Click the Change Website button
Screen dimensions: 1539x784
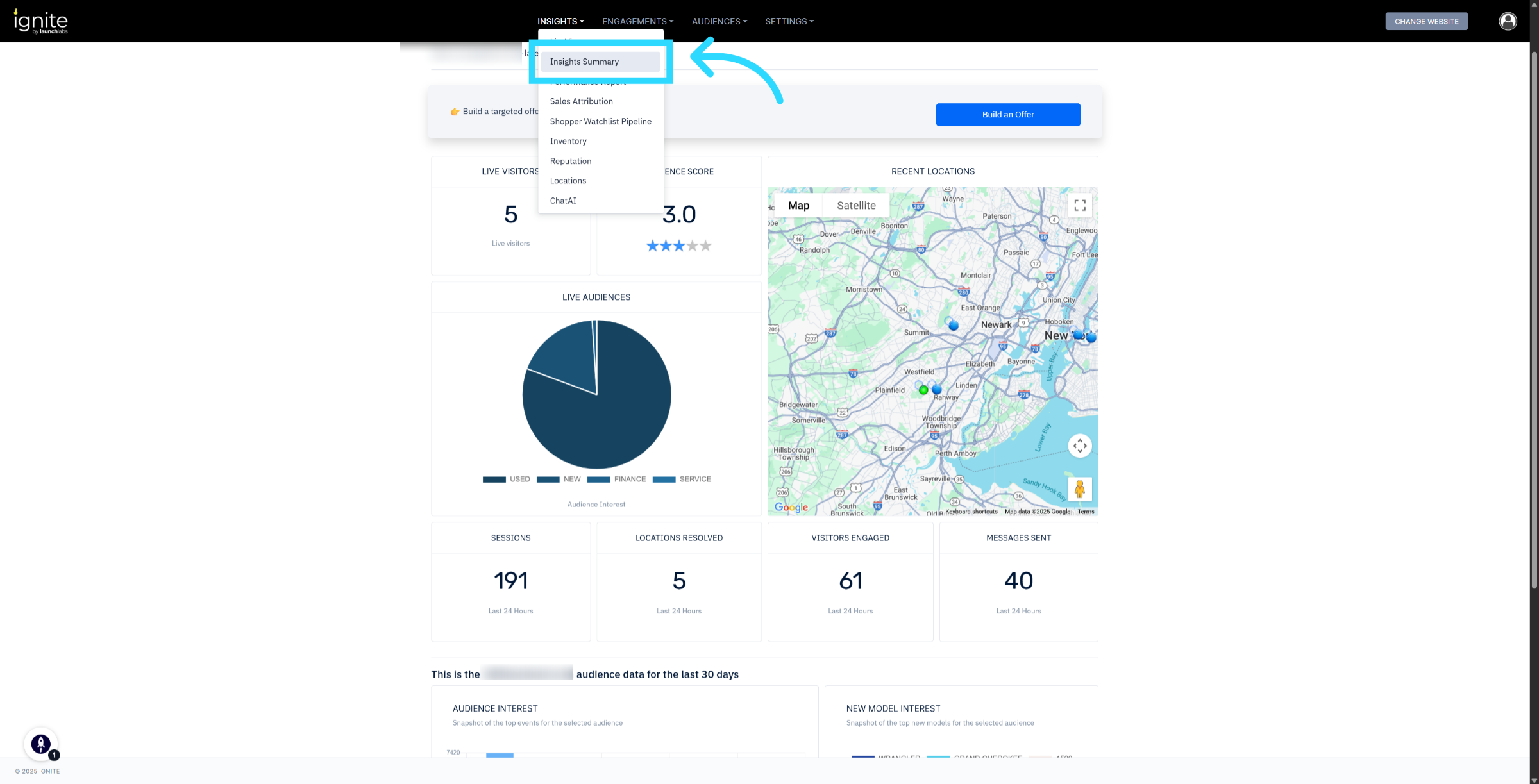tap(1426, 21)
